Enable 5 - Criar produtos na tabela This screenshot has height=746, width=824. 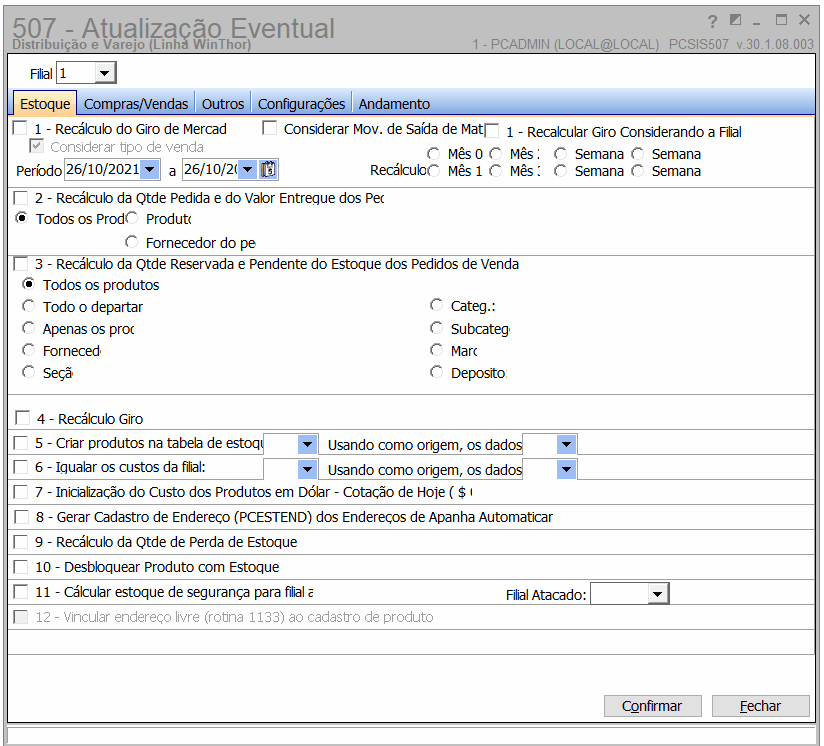(21, 443)
